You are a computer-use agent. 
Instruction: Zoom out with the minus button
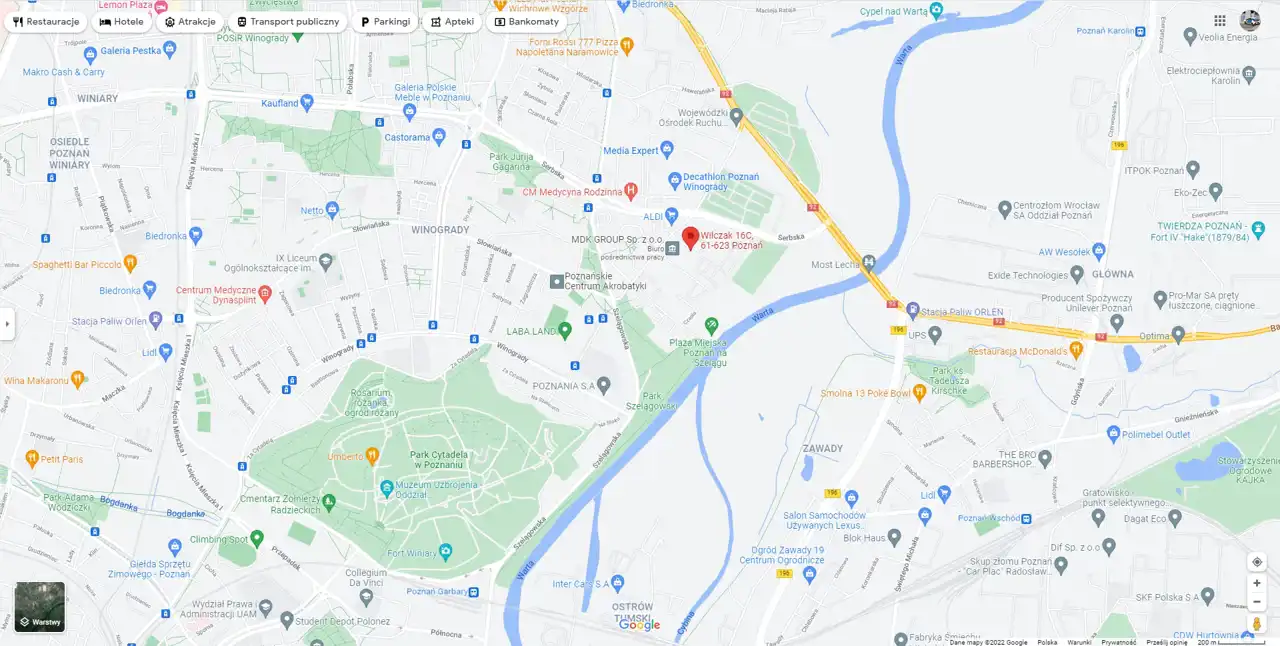1257,602
